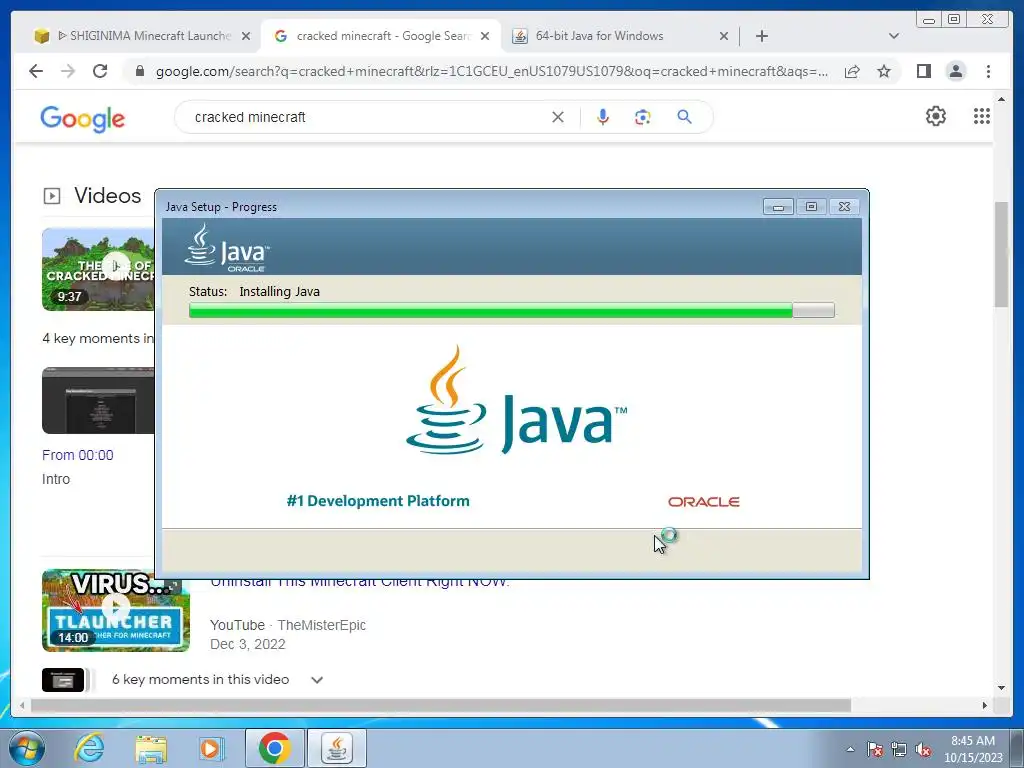Show hidden system tray icons
The height and width of the screenshot is (768, 1024).
pos(850,749)
